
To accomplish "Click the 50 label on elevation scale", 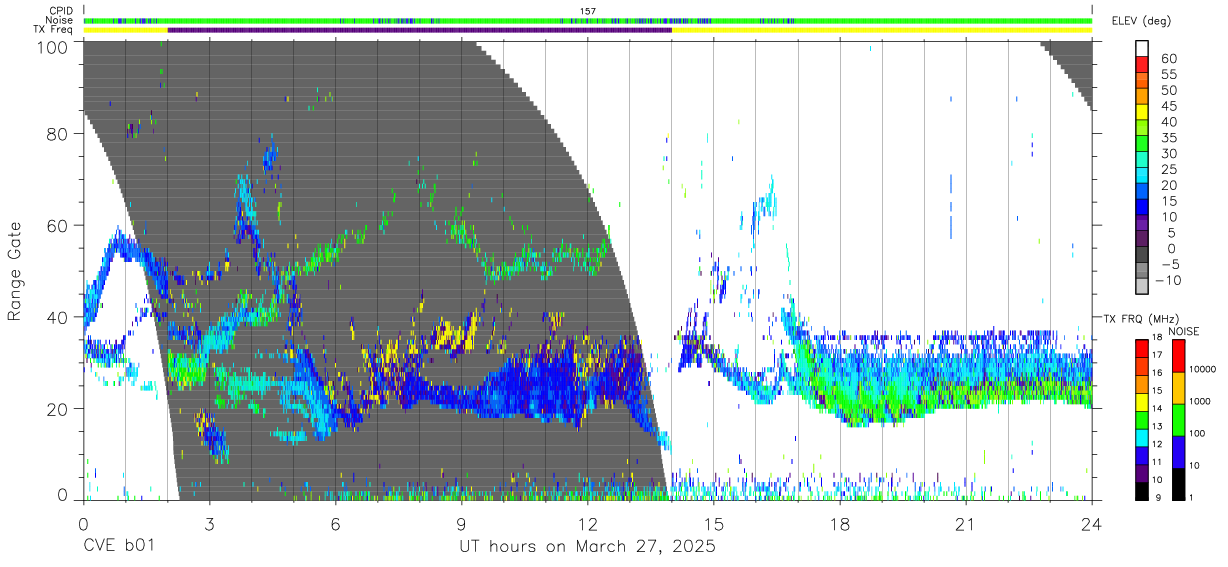I will (1168, 90).
